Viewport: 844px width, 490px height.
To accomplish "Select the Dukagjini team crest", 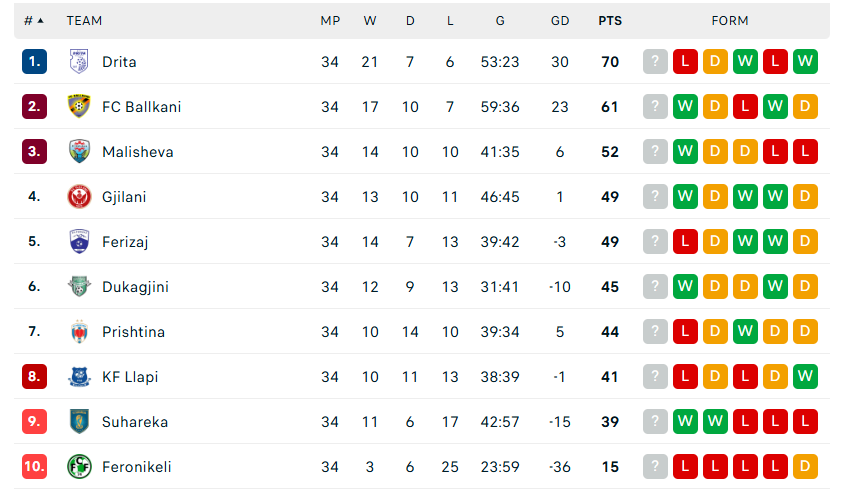I will point(79,286).
